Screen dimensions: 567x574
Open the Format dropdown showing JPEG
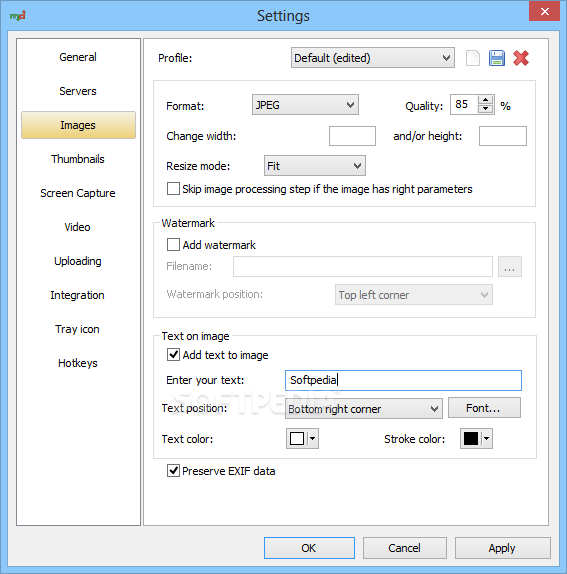tap(305, 105)
